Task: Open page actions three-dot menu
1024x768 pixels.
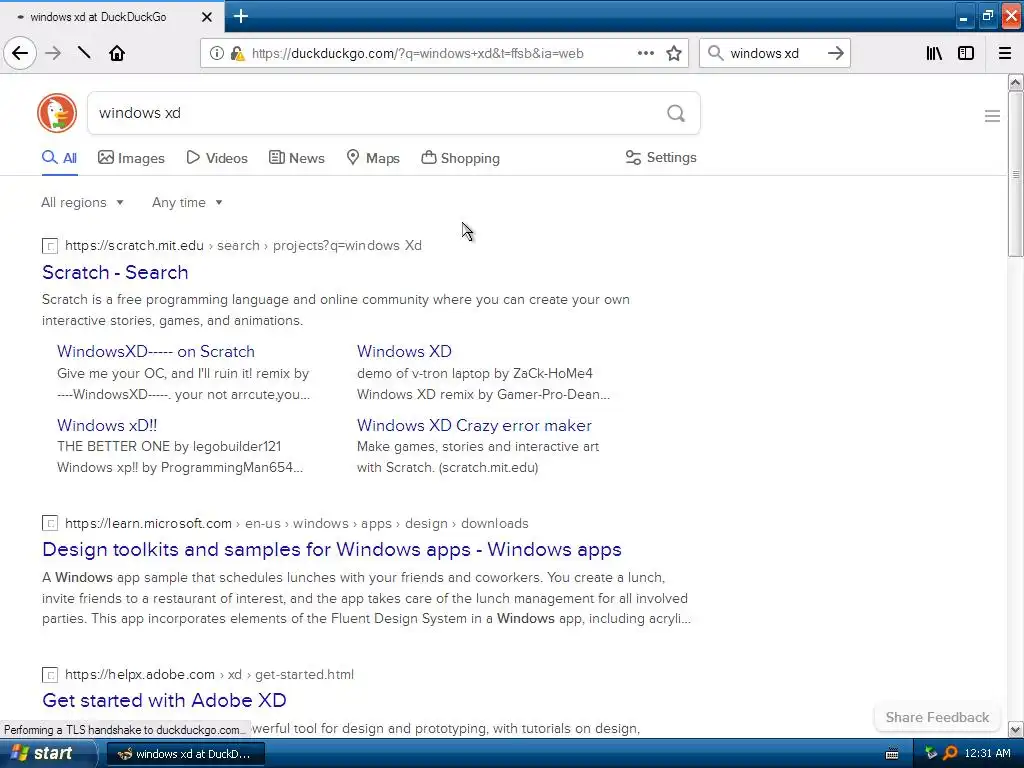Action: [645, 53]
